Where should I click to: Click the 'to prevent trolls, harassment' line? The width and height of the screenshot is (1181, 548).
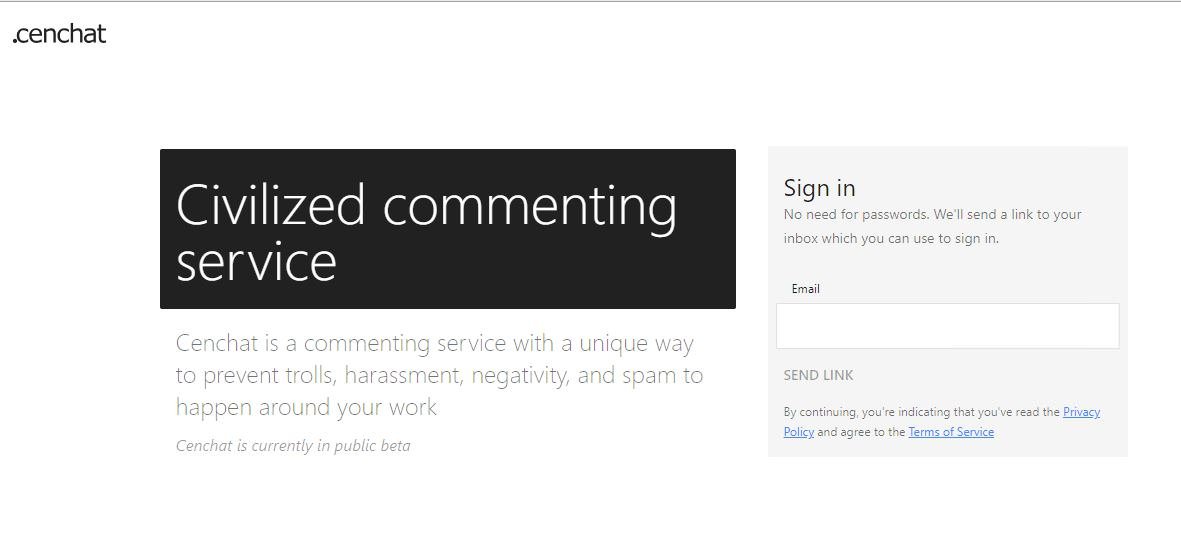(x=439, y=375)
